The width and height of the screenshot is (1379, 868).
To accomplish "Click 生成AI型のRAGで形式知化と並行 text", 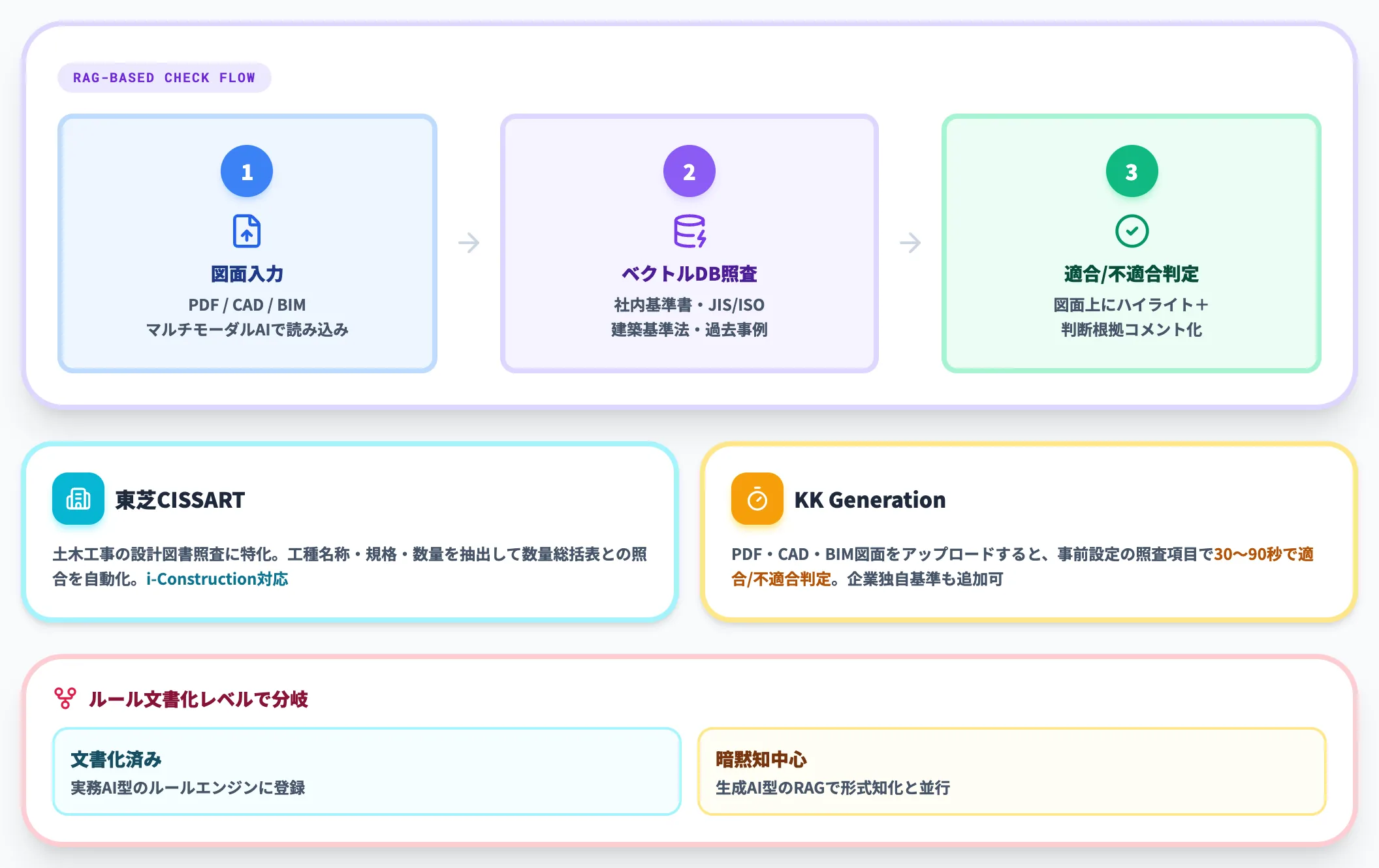I will tap(833, 788).
